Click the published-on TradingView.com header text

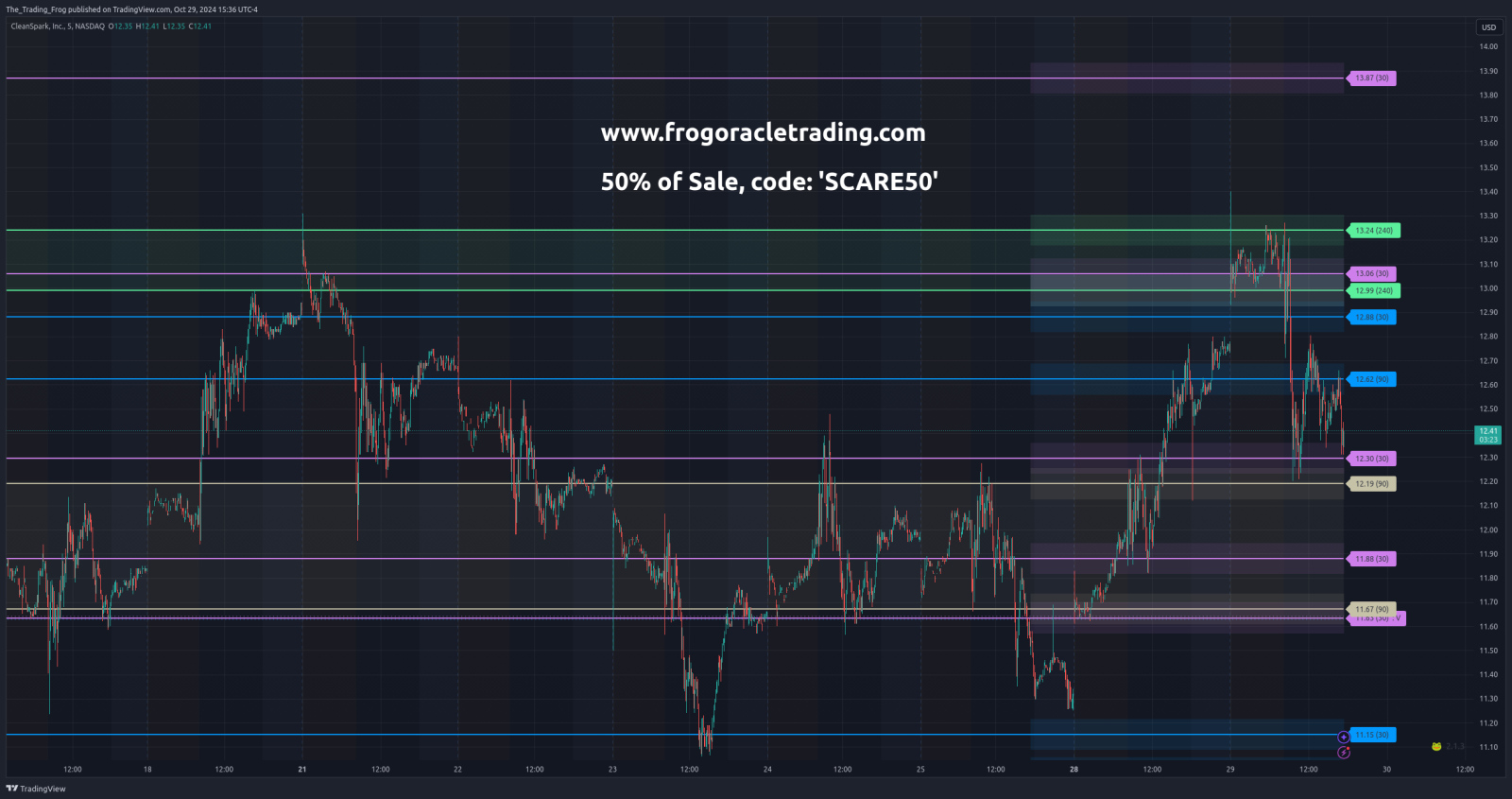(x=131, y=9)
